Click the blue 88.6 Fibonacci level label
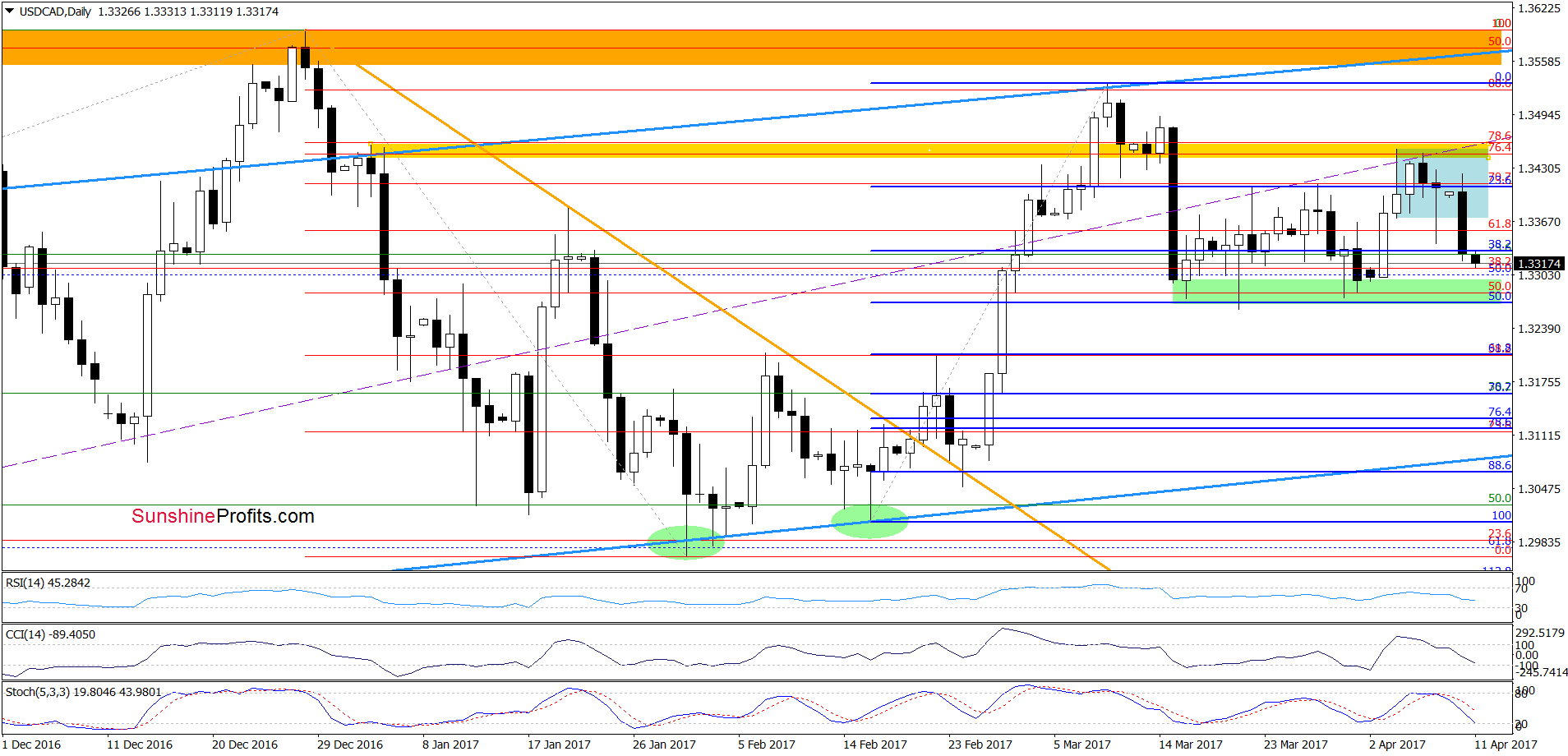 (x=1500, y=465)
